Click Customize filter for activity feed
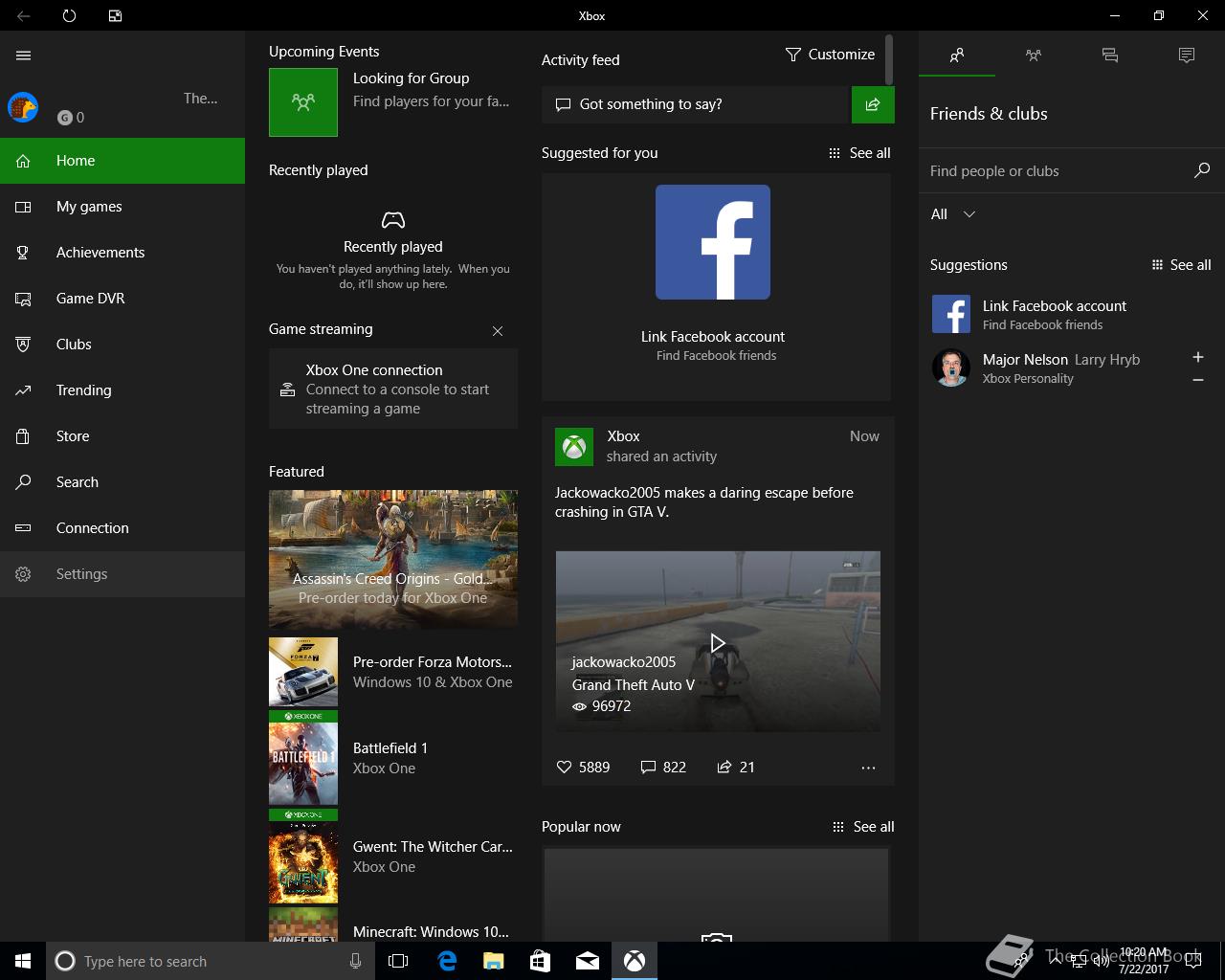1225x980 pixels. [x=830, y=55]
